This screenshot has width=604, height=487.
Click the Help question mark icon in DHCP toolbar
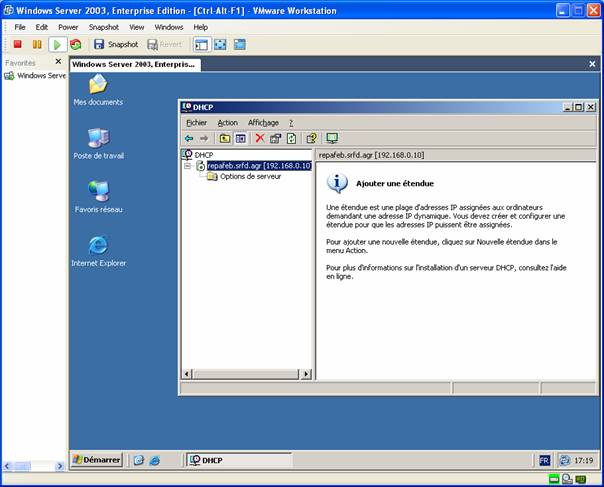(311, 138)
